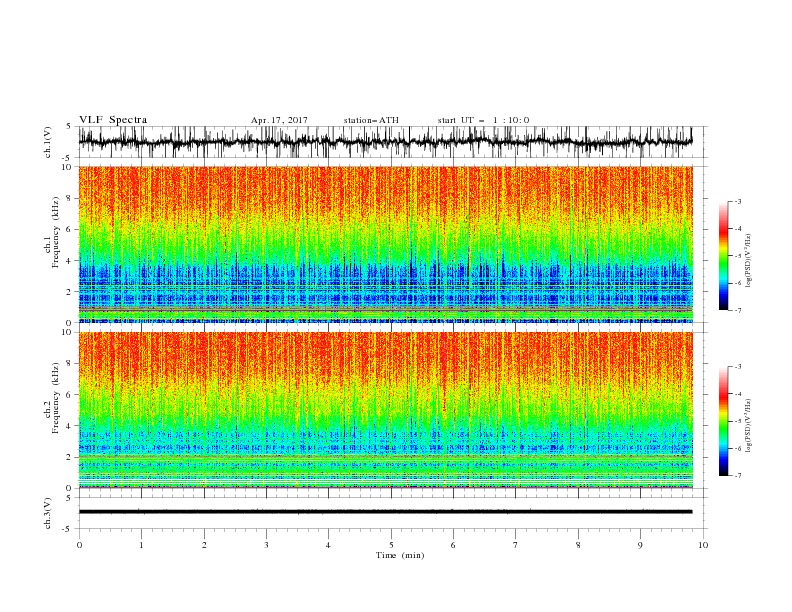The image size is (792, 612).
Task: Click the ch.1 spectrogram panel
Action: coord(386,244)
